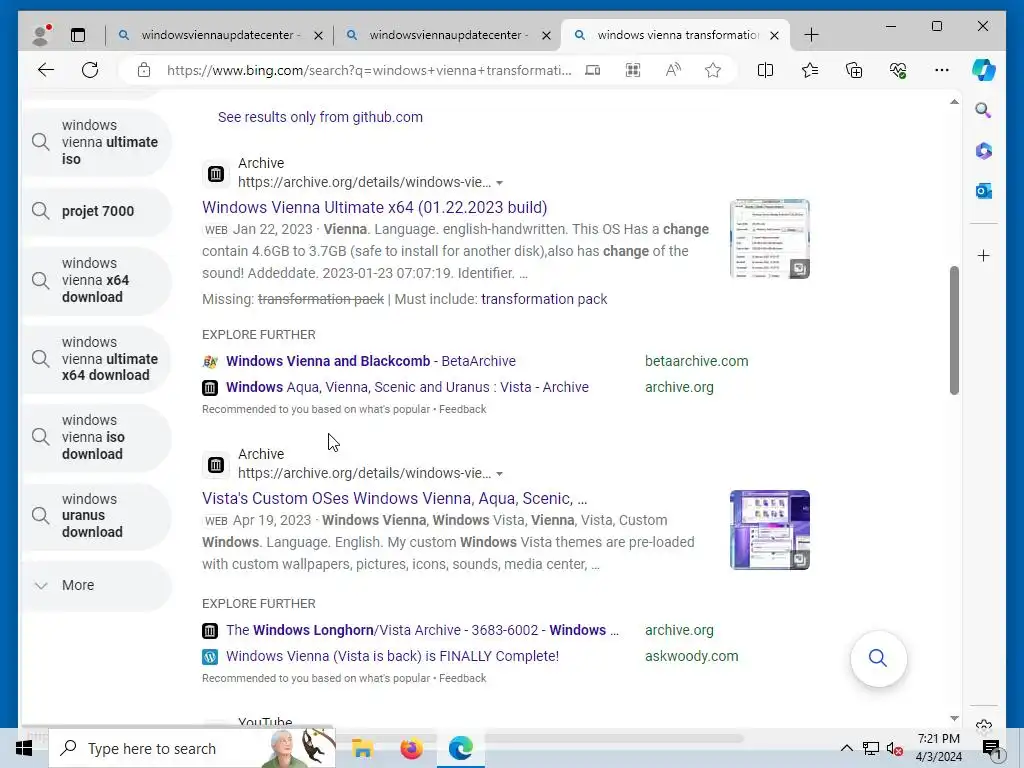1024x768 pixels.
Task: Click the address bar URL field
Action: click(x=369, y=70)
